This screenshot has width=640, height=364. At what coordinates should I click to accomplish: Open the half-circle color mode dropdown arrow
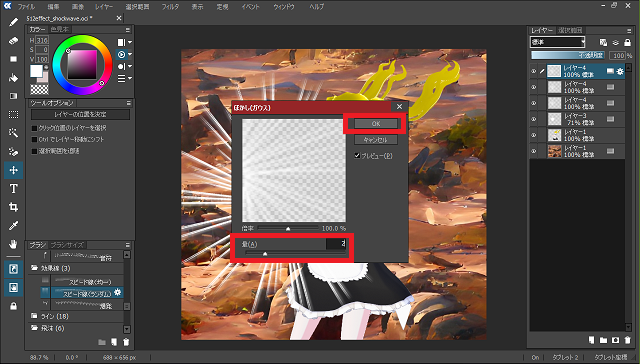[130, 66]
